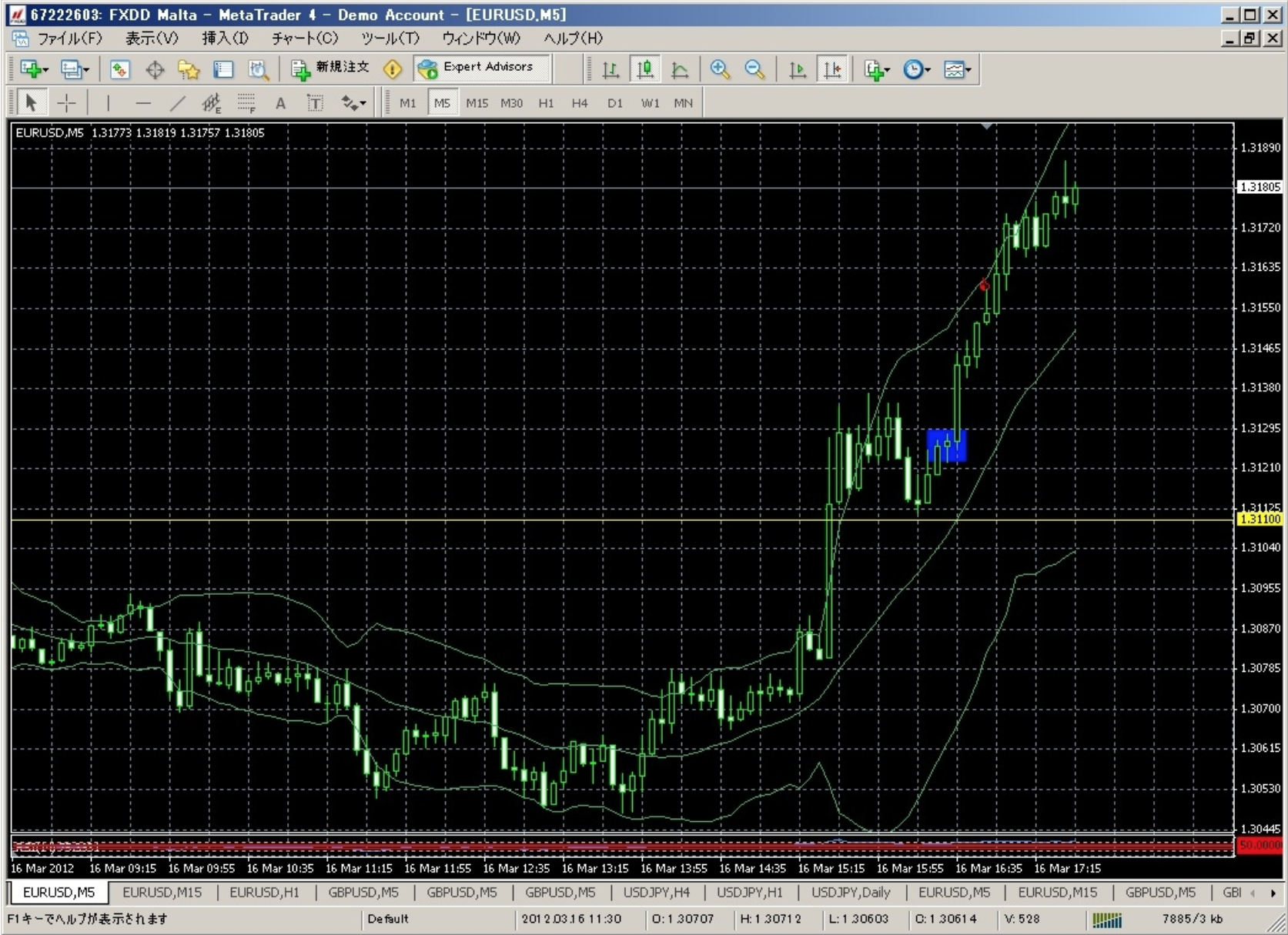Select the crosshair cursor tool
Screen dimensions: 1288x935
pos(67,103)
